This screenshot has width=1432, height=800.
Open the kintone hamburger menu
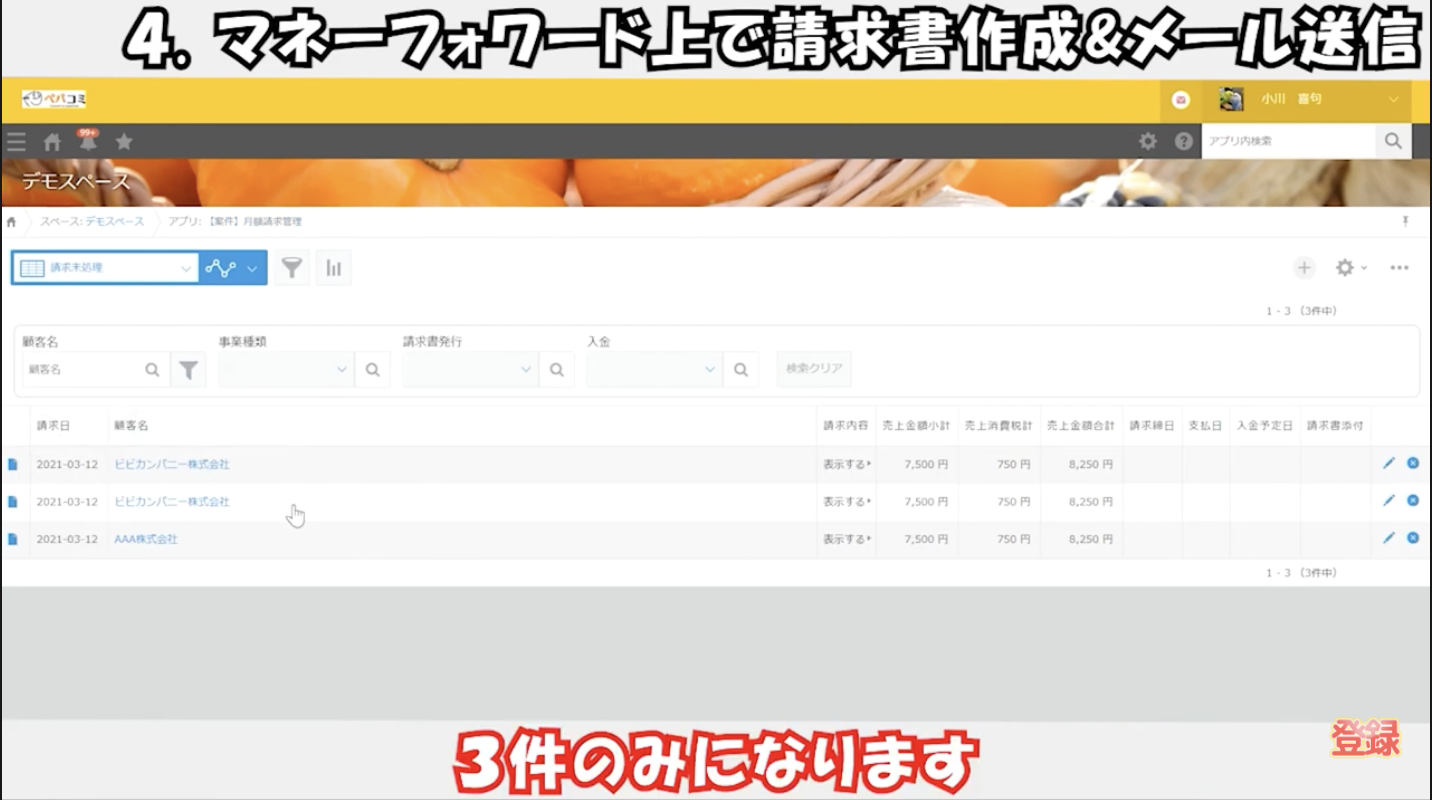coord(16,141)
